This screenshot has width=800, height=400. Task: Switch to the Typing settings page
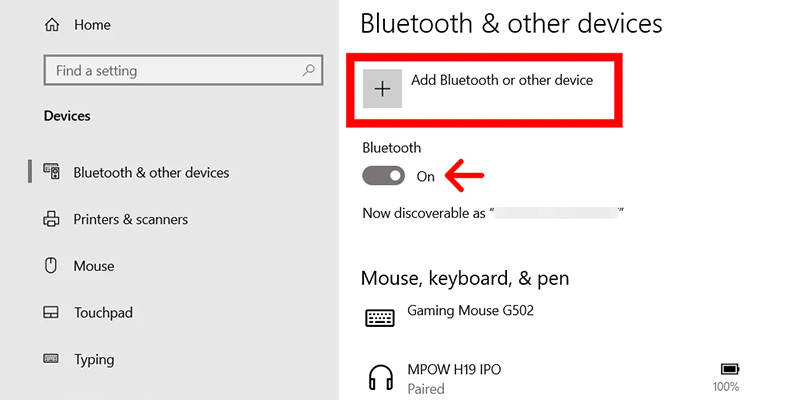(x=94, y=359)
